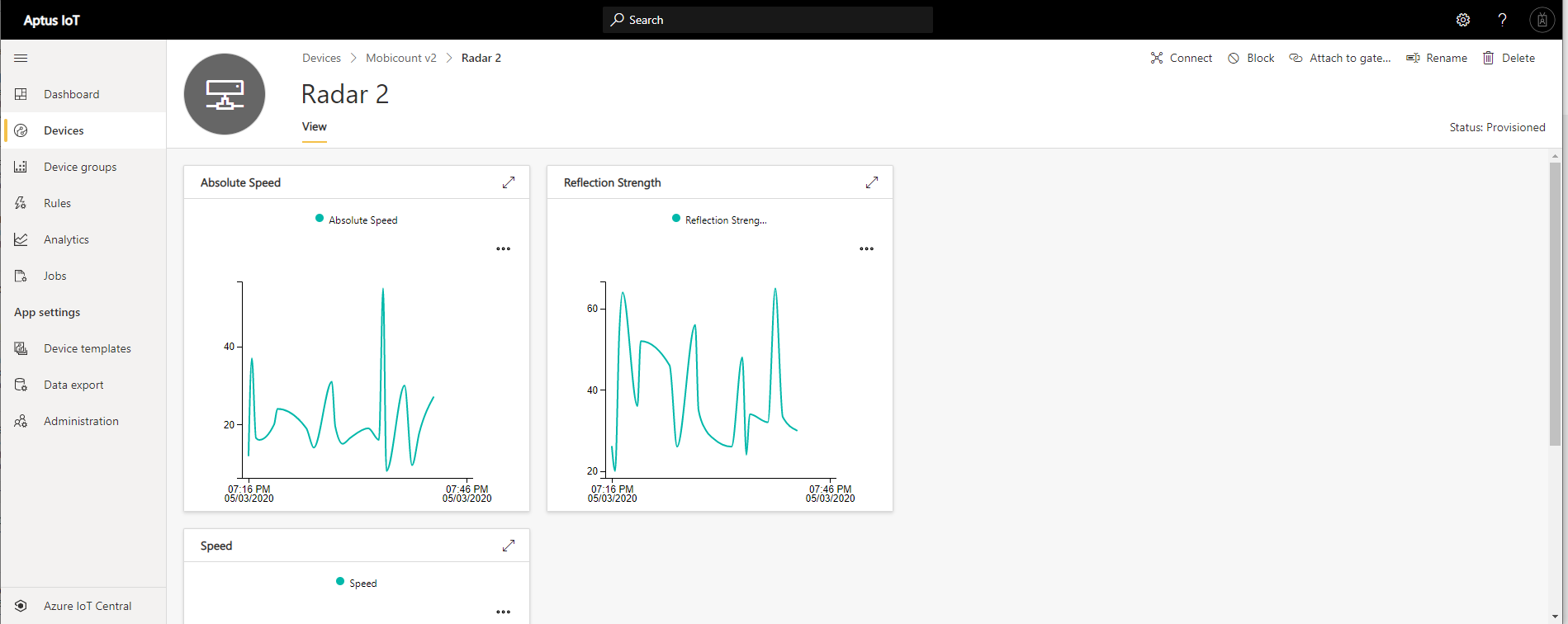Screen dimensions: 1568x624
Task: Click the search magnifier icon
Action: coord(617,20)
